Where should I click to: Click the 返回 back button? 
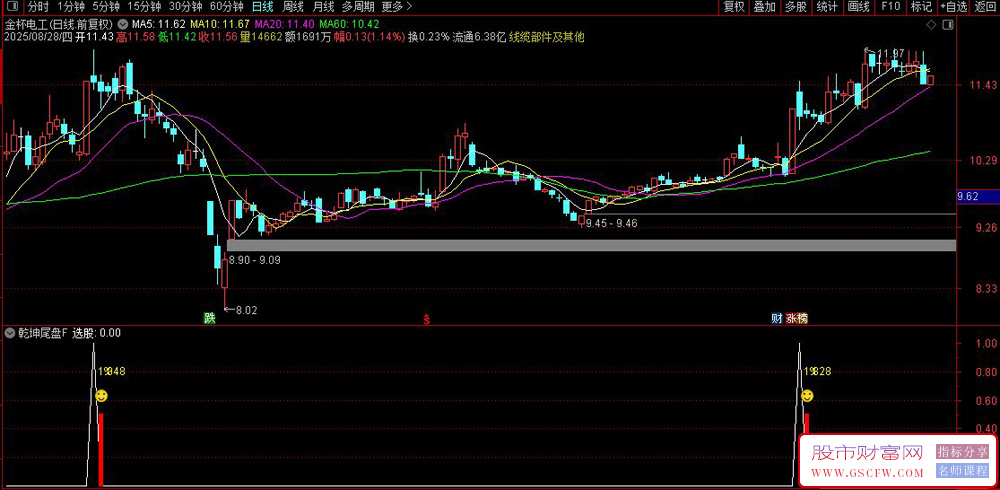coord(986,7)
